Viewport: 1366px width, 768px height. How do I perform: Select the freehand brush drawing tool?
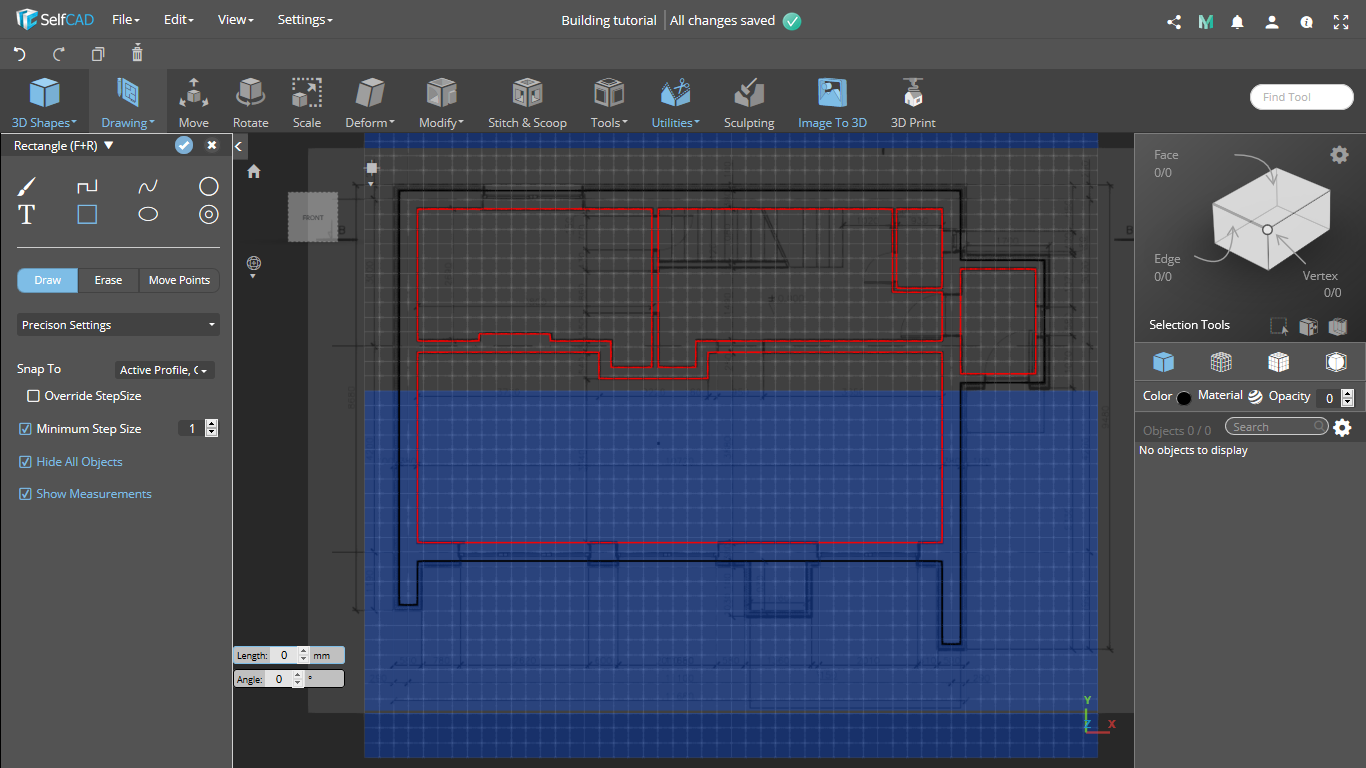click(27, 187)
